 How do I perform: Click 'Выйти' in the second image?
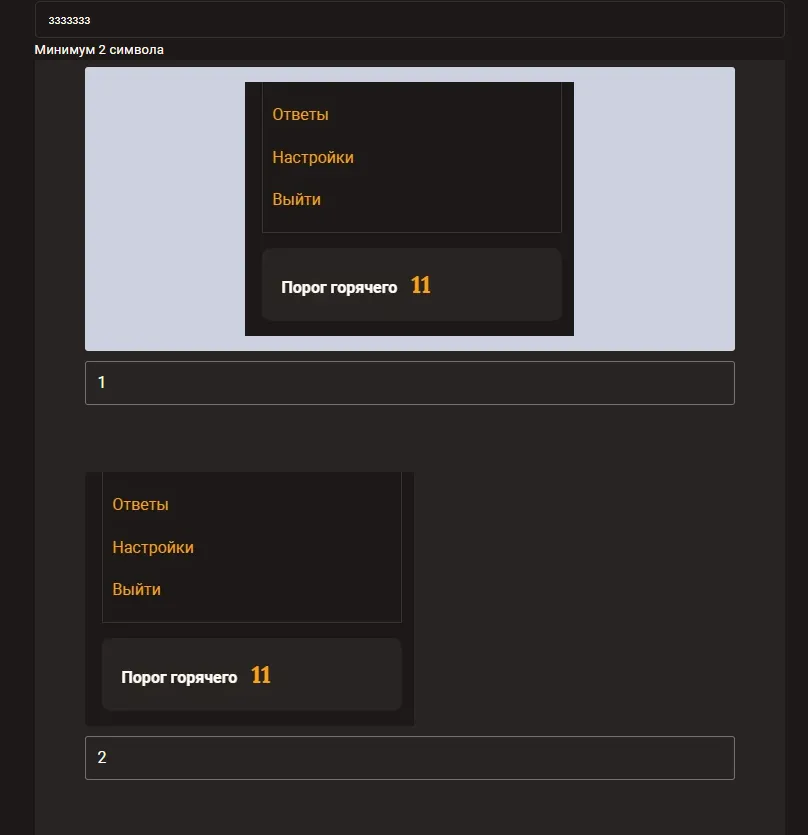[x=136, y=589]
